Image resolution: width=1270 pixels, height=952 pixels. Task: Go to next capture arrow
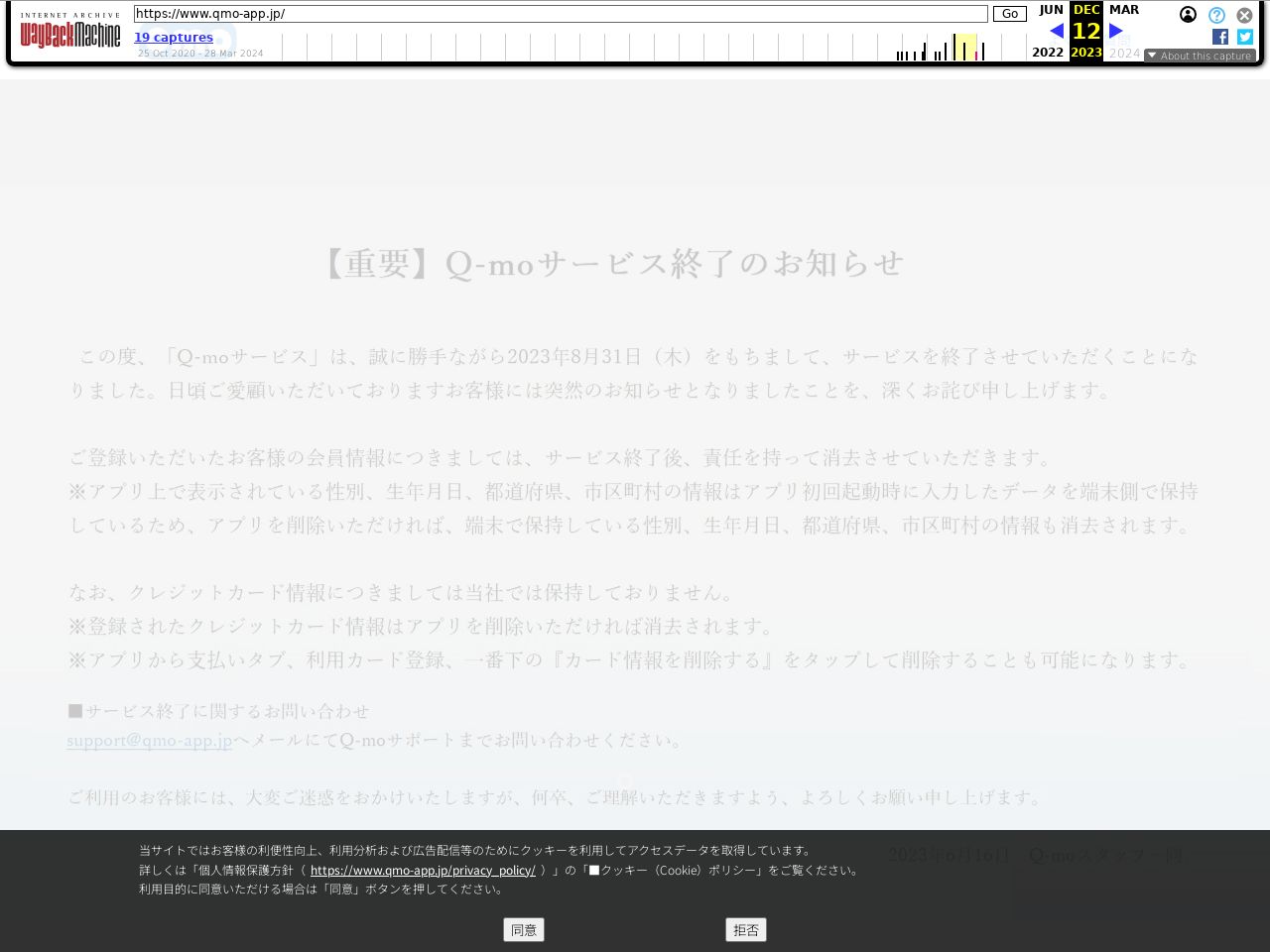pos(1116,31)
